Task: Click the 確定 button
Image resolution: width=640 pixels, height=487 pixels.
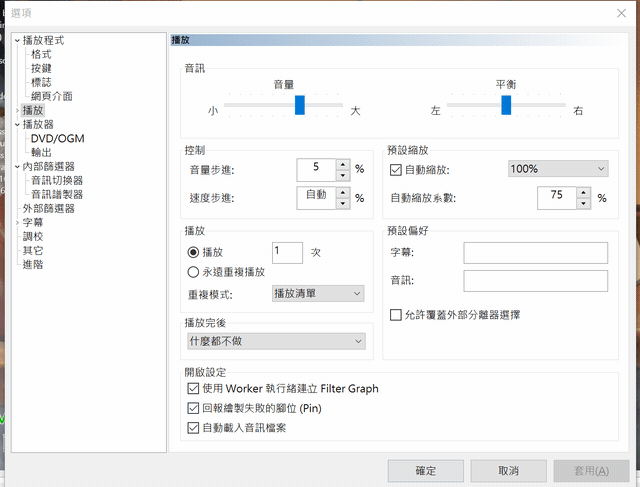Action: click(425, 471)
